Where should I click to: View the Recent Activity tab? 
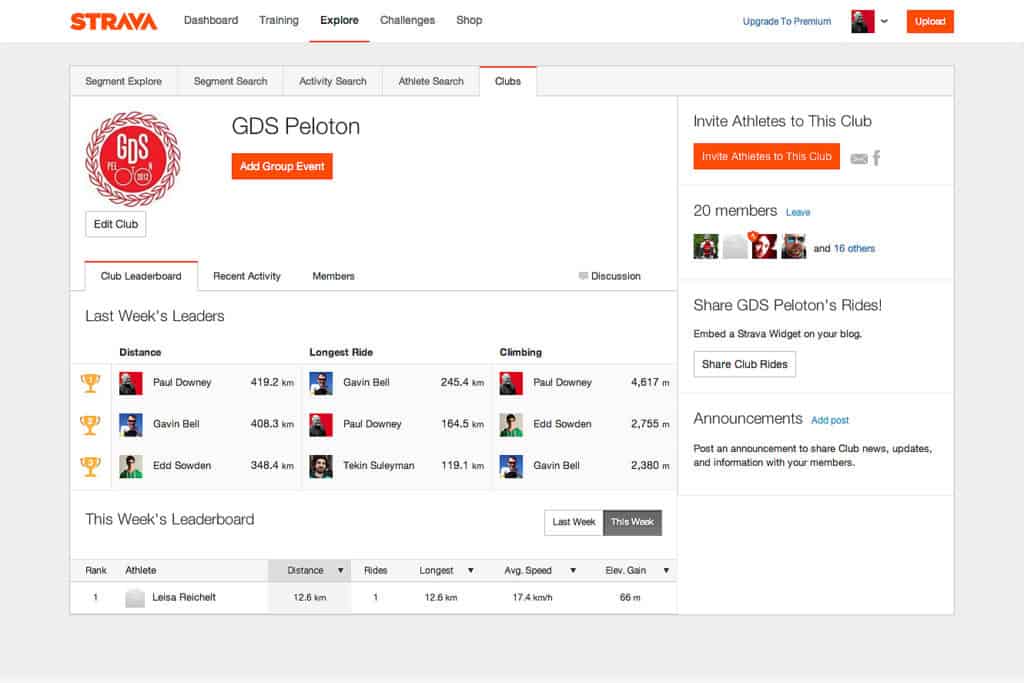247,276
